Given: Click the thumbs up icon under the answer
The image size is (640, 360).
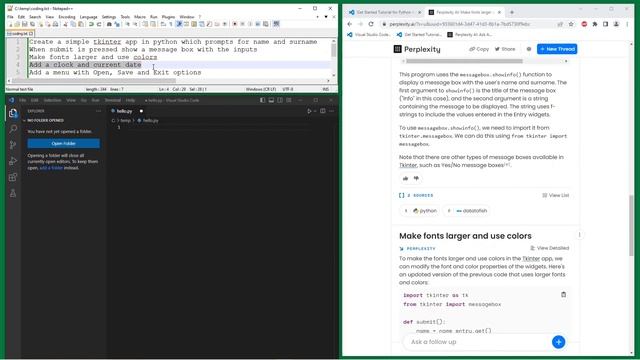Looking at the screenshot, I should point(405,178).
